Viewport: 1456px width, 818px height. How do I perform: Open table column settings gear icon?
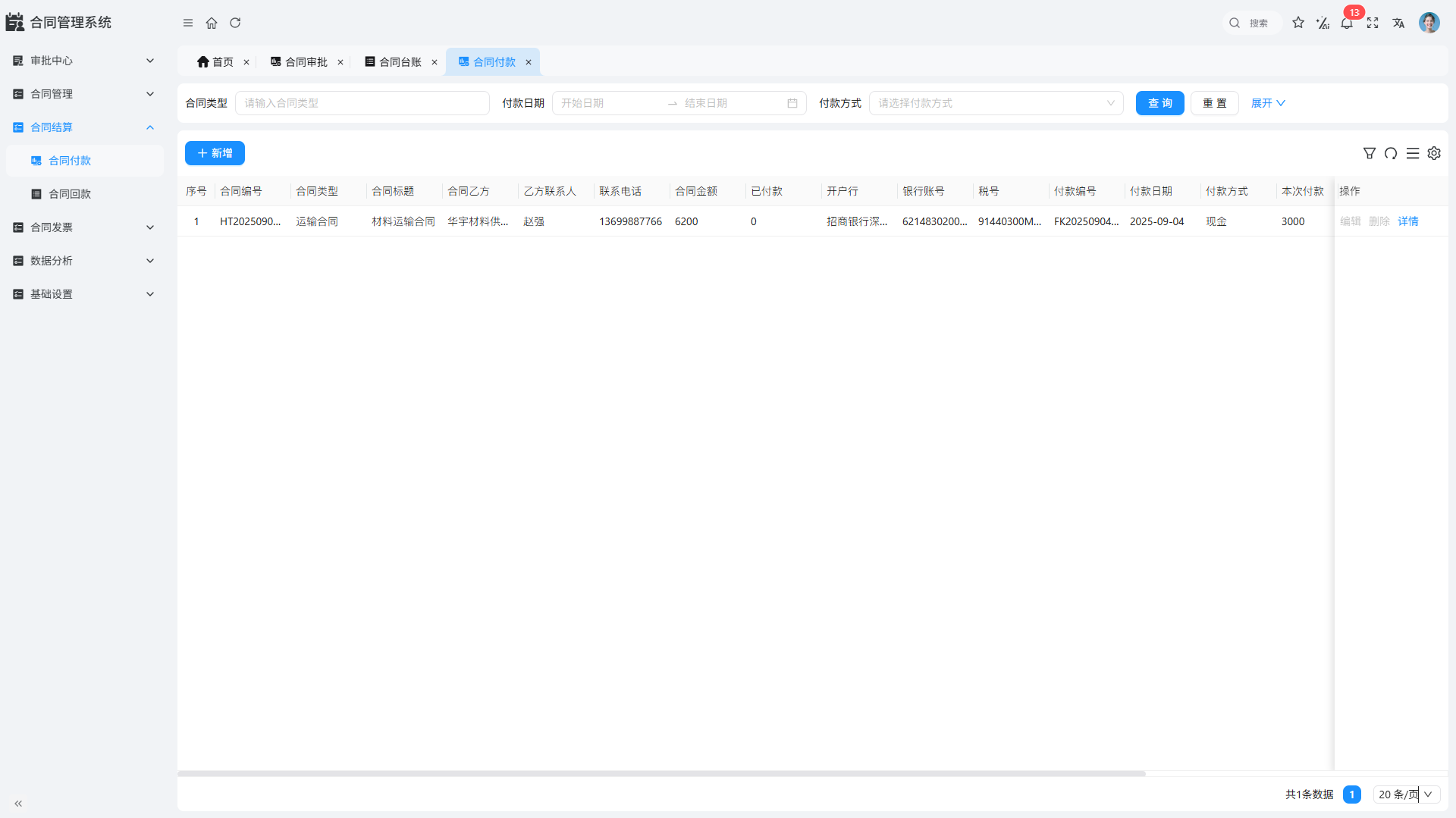pos(1434,153)
